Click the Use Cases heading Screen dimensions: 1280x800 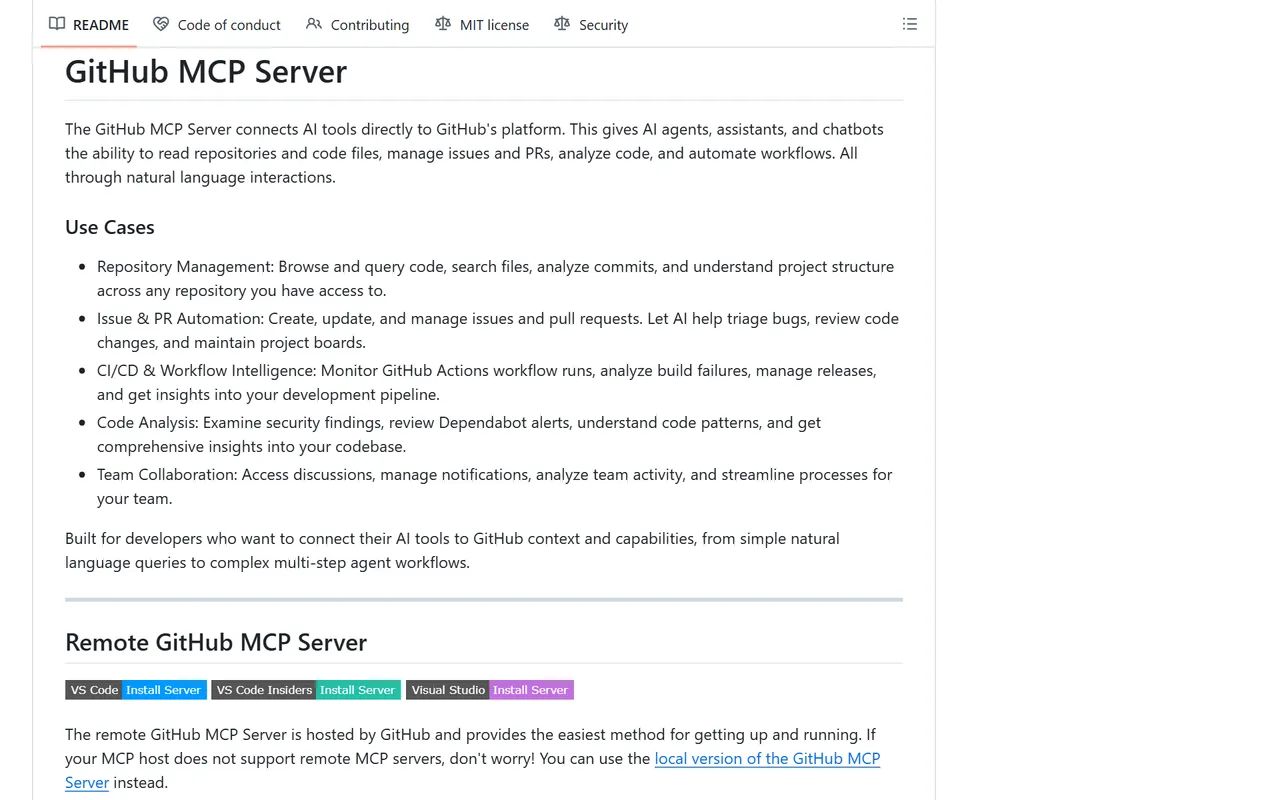110,227
